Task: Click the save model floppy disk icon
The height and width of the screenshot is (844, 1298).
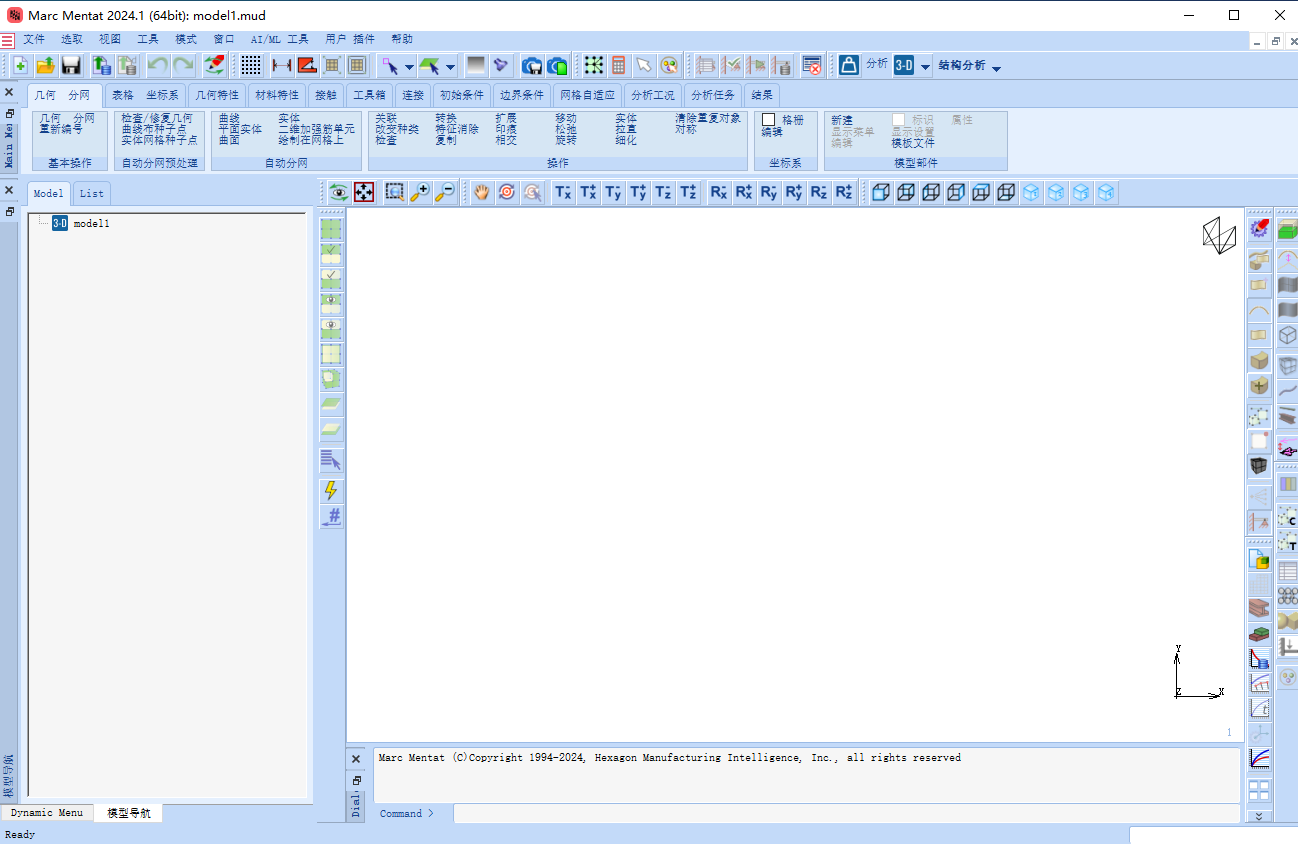Action: point(71,66)
